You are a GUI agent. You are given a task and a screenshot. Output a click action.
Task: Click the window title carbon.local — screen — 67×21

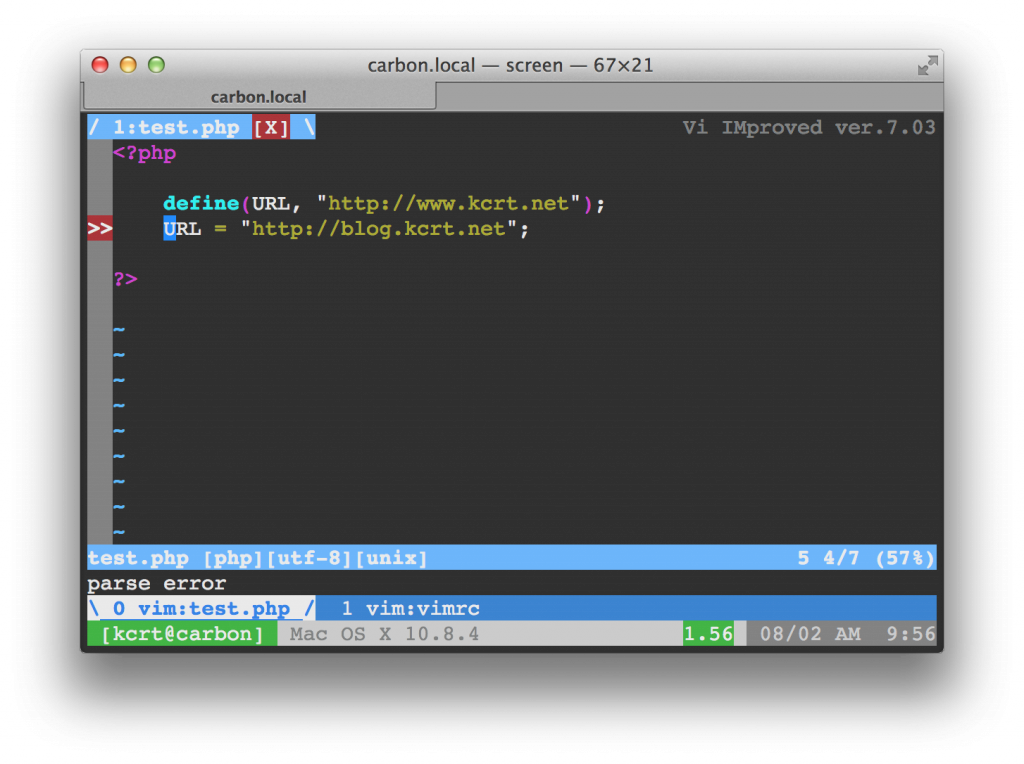[510, 65]
